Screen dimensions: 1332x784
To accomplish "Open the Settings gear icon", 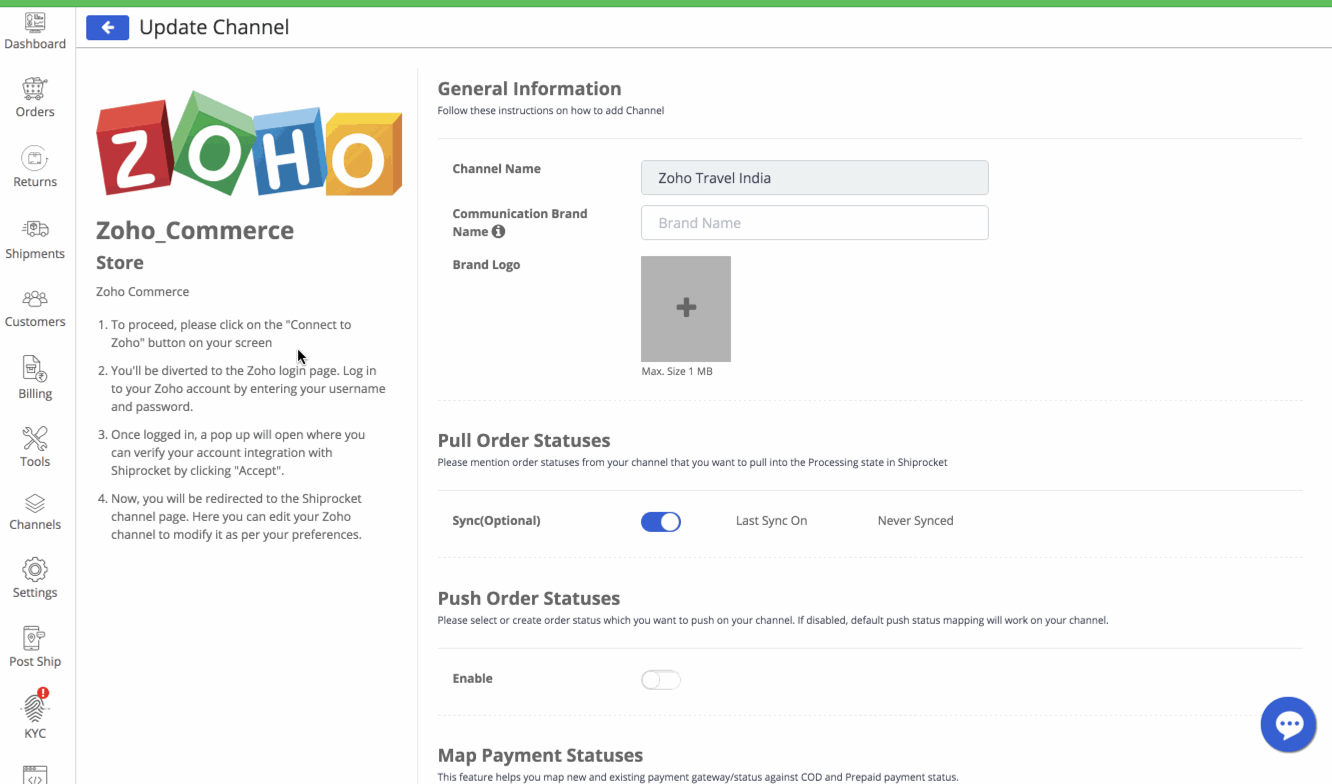I will 35,570.
